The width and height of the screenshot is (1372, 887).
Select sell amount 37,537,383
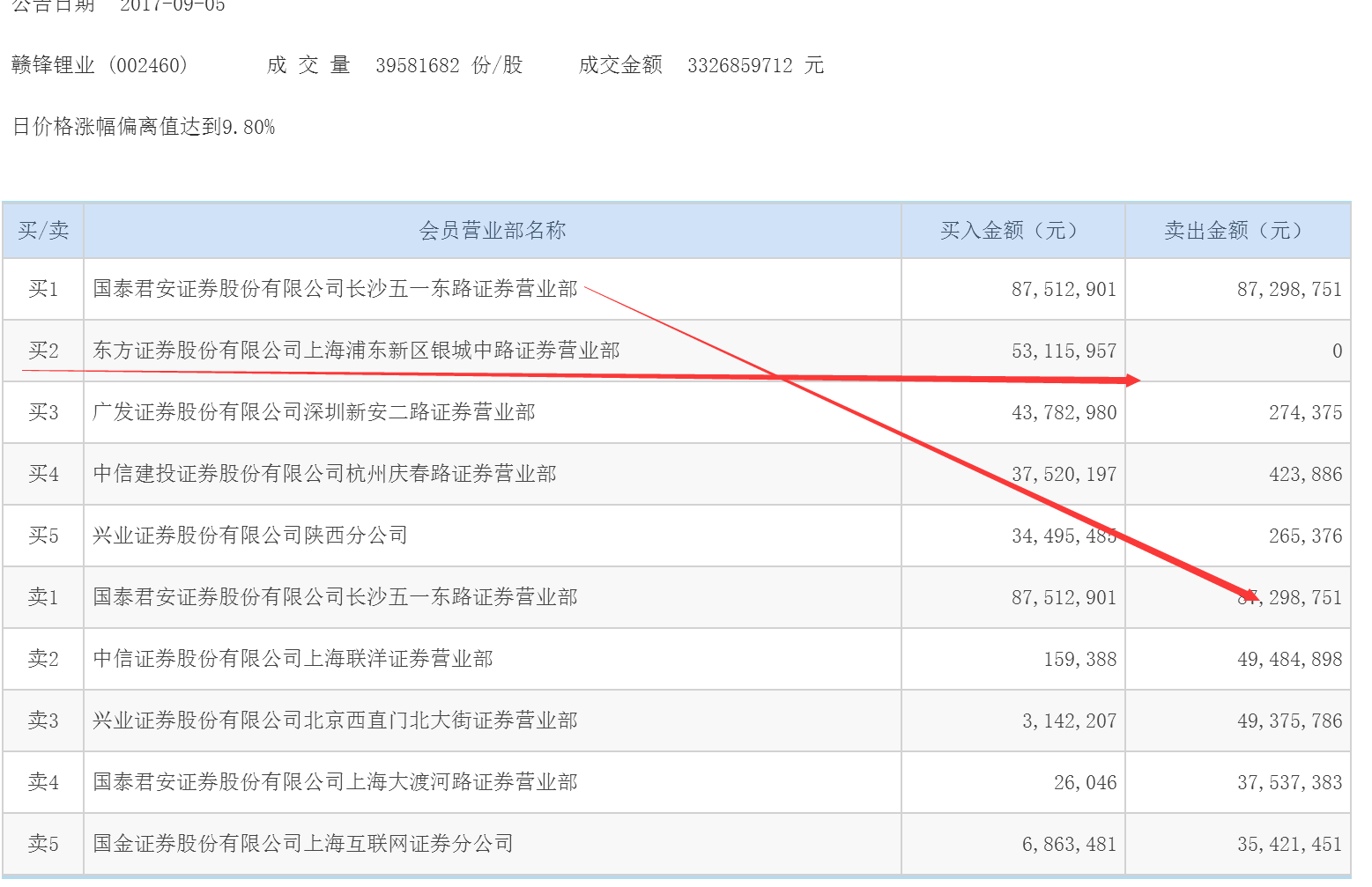(1289, 783)
